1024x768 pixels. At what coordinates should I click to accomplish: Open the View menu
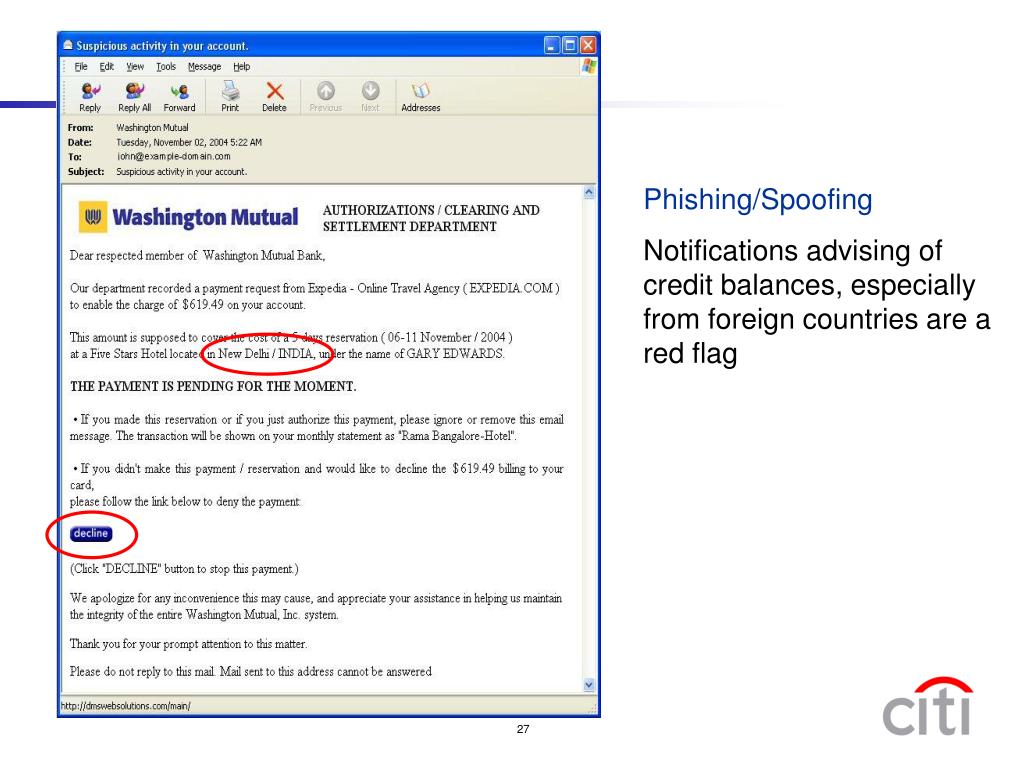[x=135, y=67]
